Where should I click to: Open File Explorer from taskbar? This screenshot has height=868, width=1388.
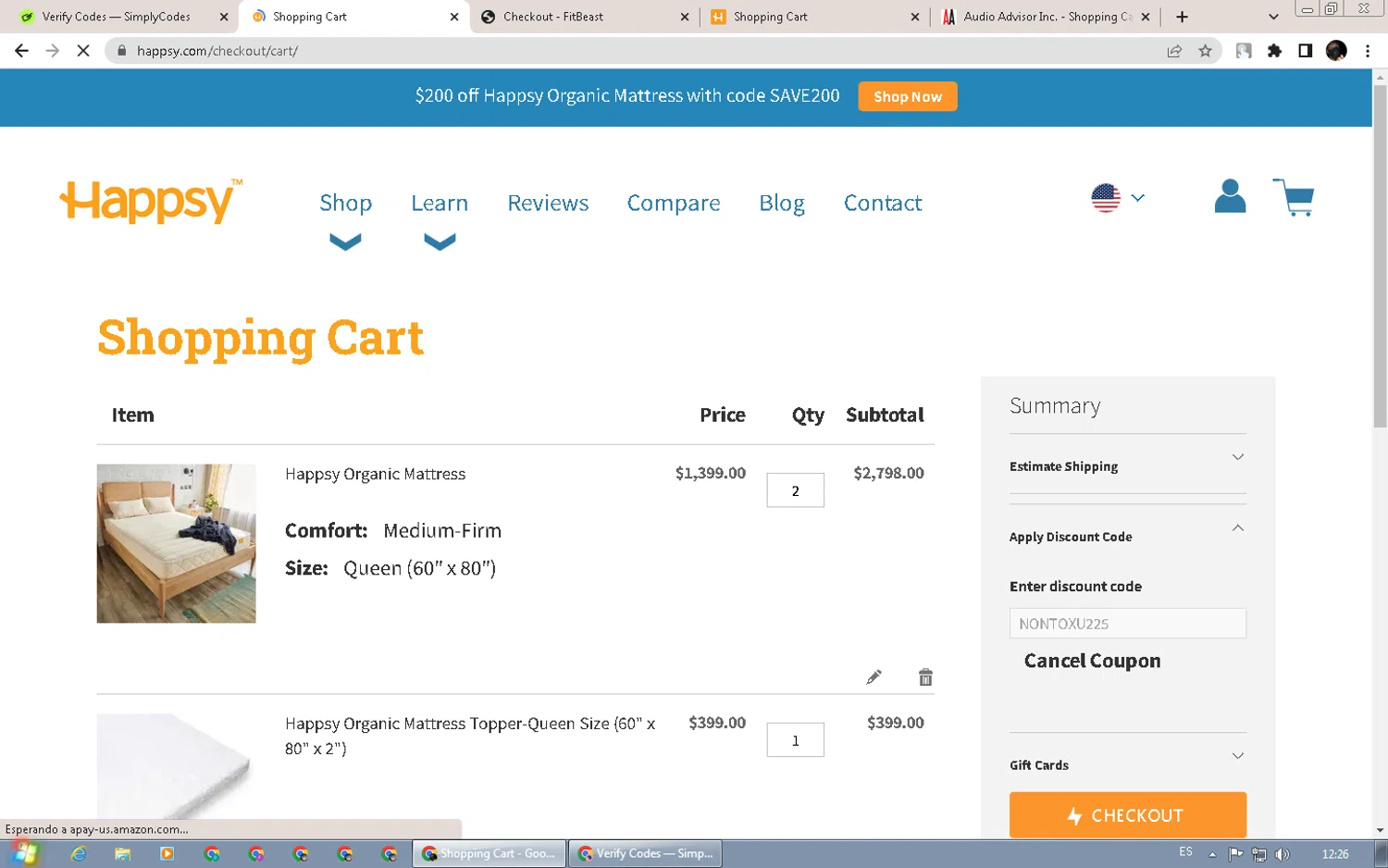pos(122,853)
